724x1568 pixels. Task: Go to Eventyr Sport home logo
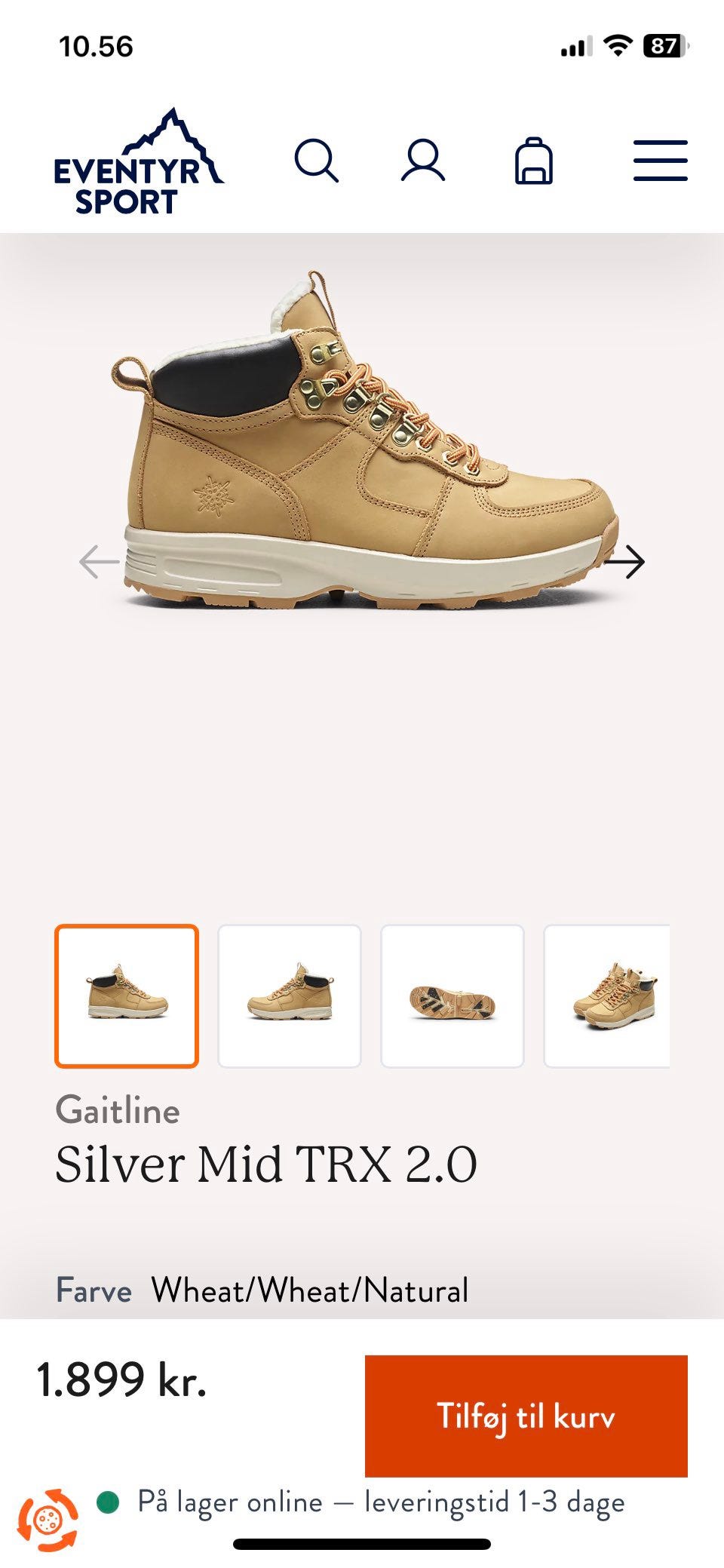139,161
